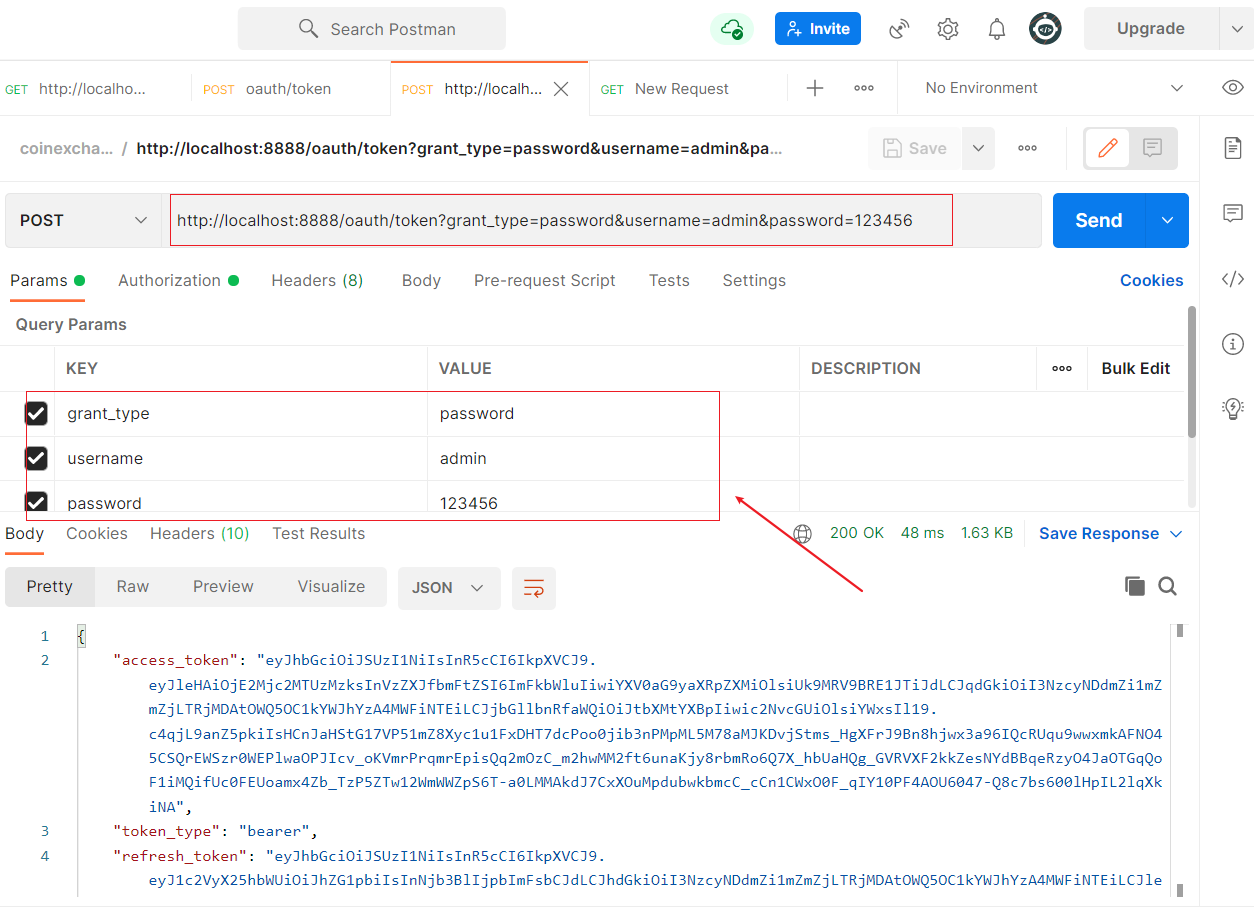
Task: Open the settings gear icon
Action: tap(948, 29)
